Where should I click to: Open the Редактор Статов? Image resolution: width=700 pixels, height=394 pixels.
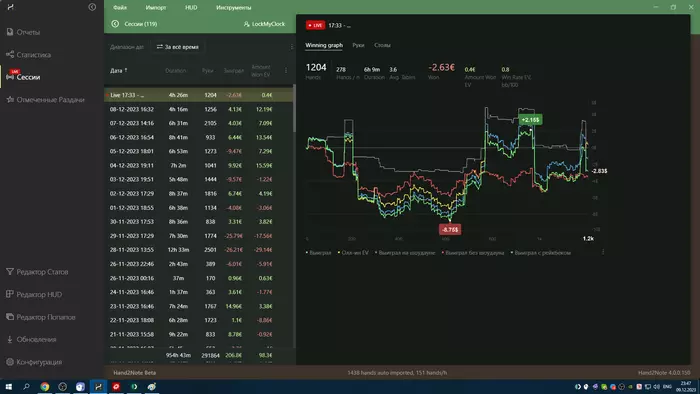click(x=37, y=272)
